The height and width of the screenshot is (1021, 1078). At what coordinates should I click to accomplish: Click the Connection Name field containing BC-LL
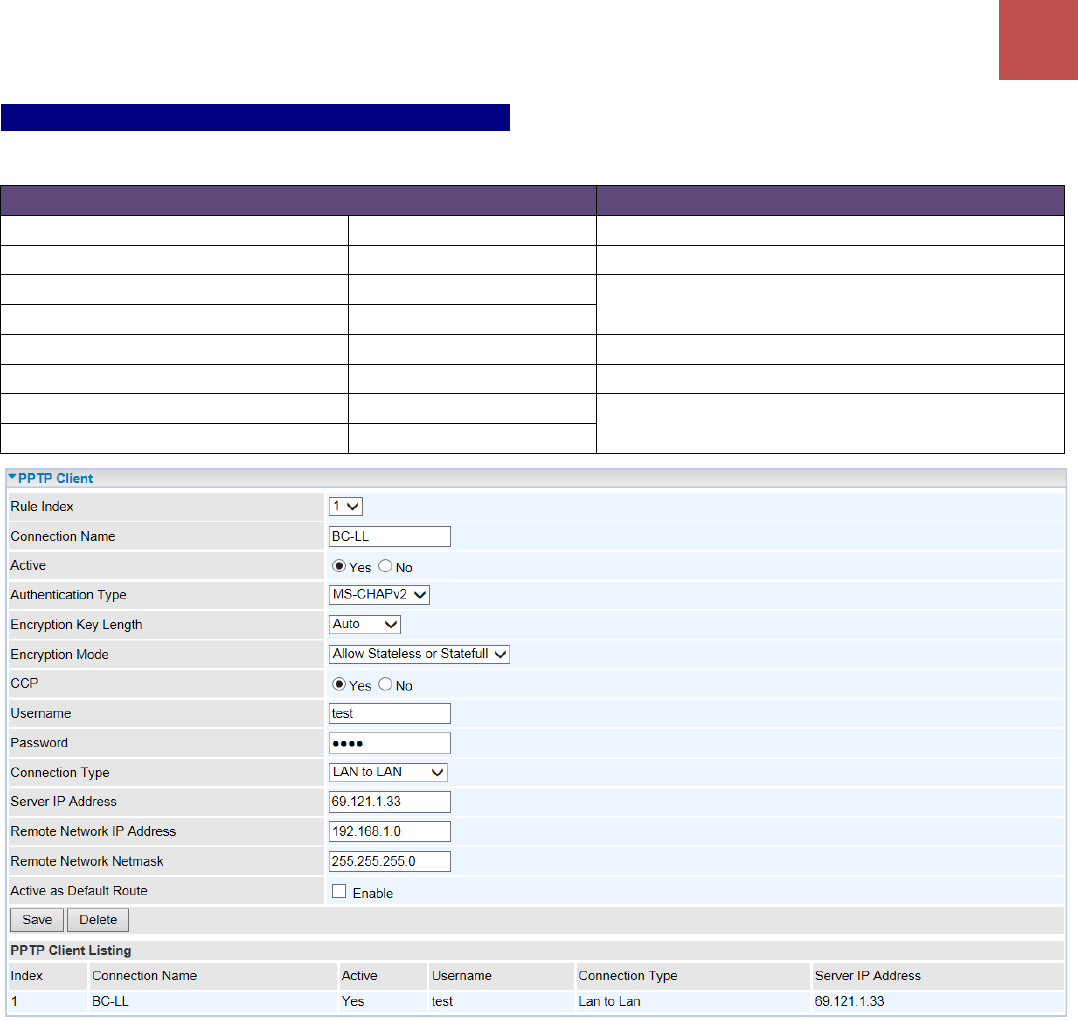(389, 536)
